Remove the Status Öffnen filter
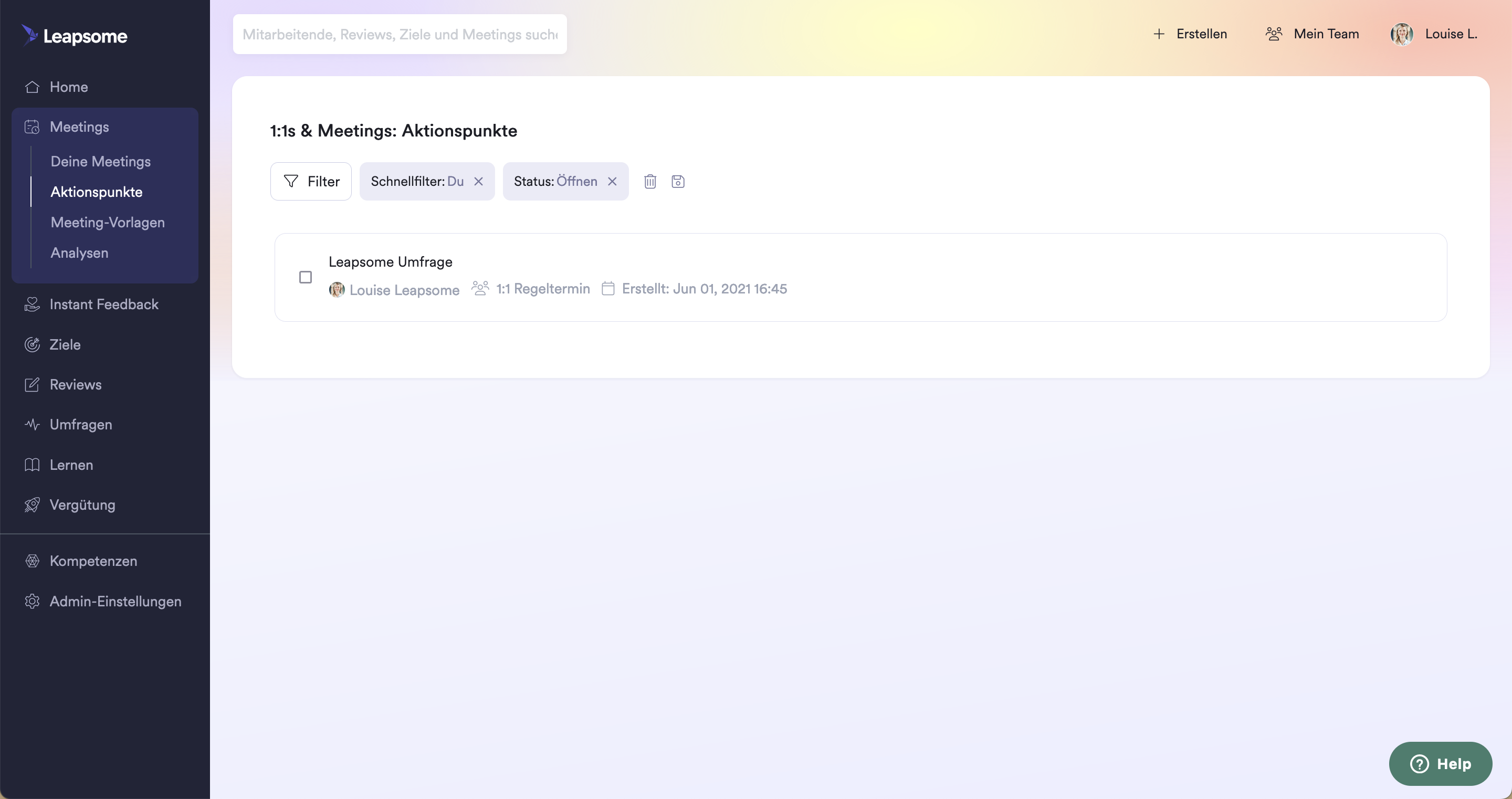 (x=612, y=182)
